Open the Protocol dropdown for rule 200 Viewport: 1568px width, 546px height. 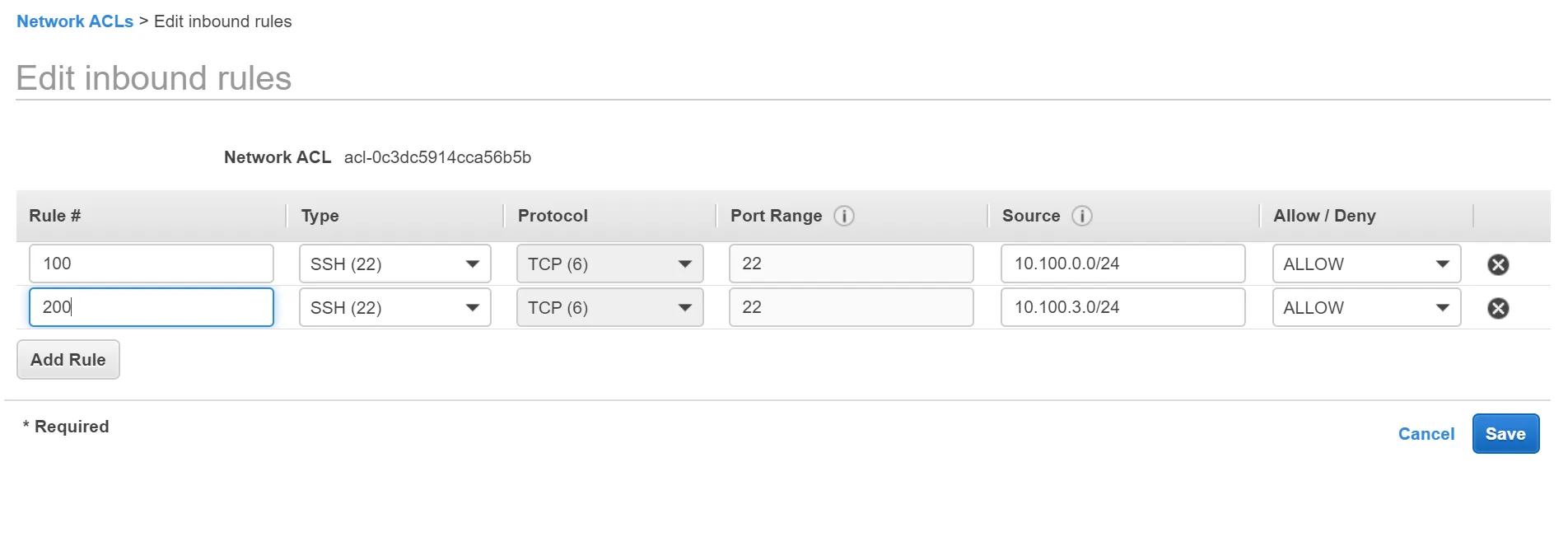(610, 307)
